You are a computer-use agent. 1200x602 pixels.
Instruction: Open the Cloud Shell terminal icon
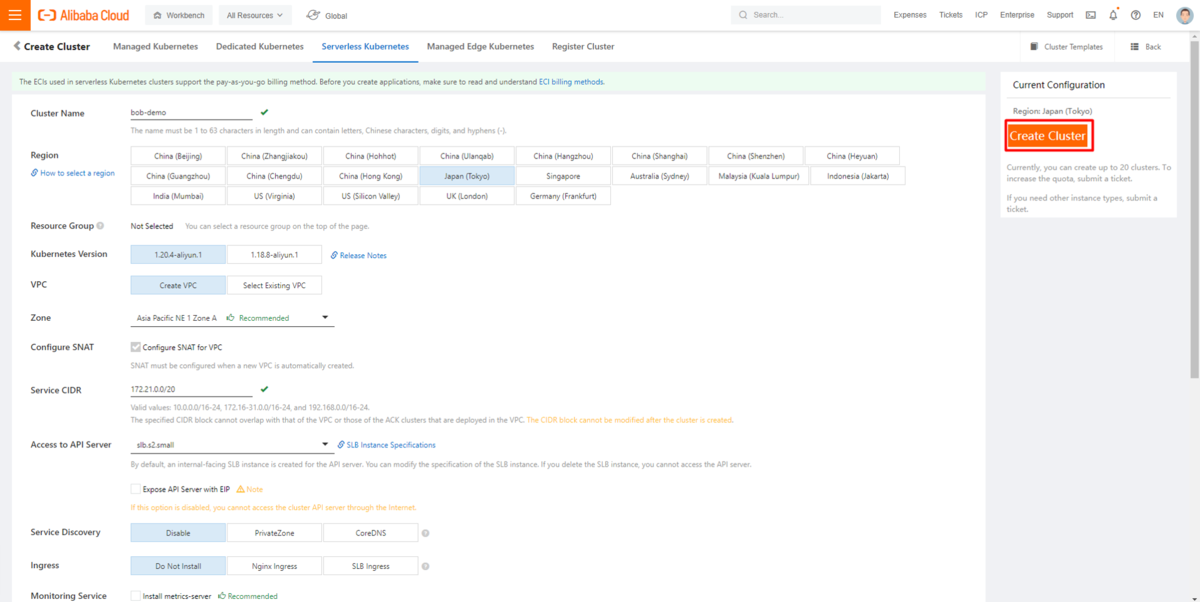[1090, 15]
